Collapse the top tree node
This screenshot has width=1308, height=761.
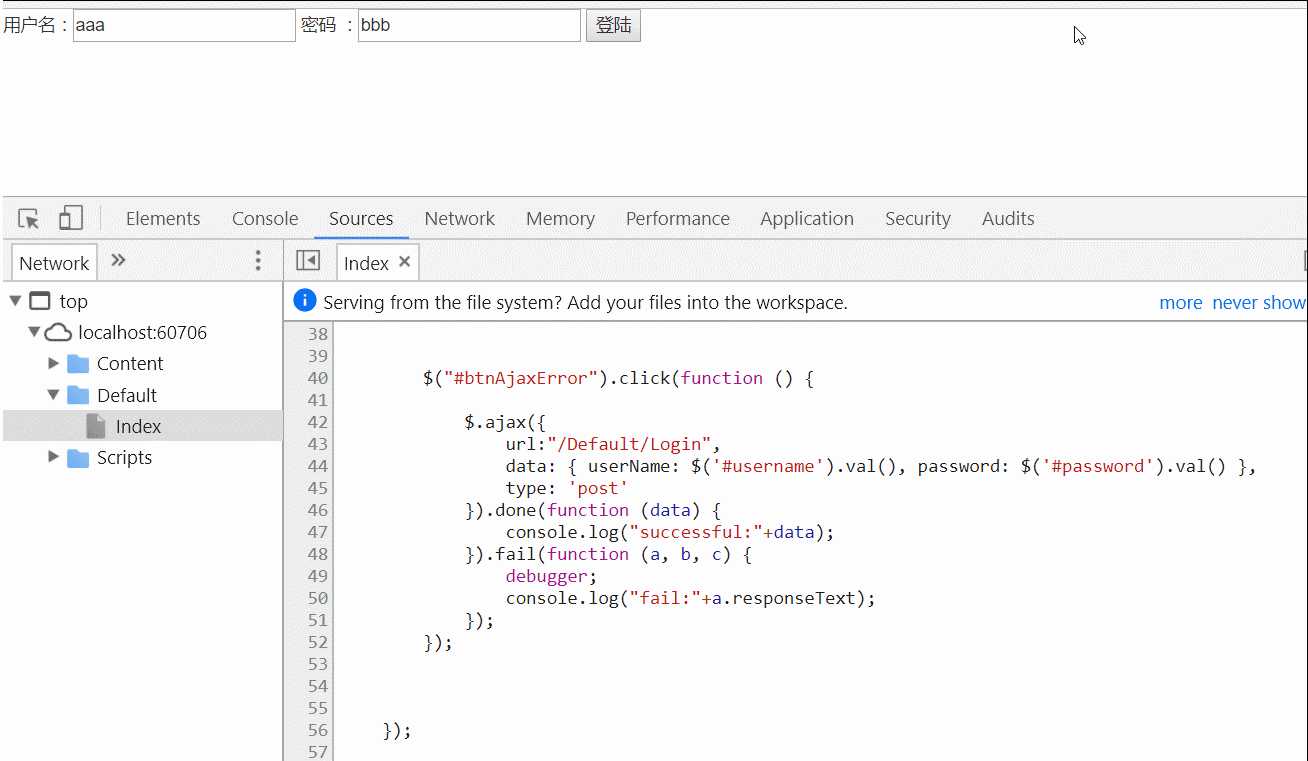point(15,301)
